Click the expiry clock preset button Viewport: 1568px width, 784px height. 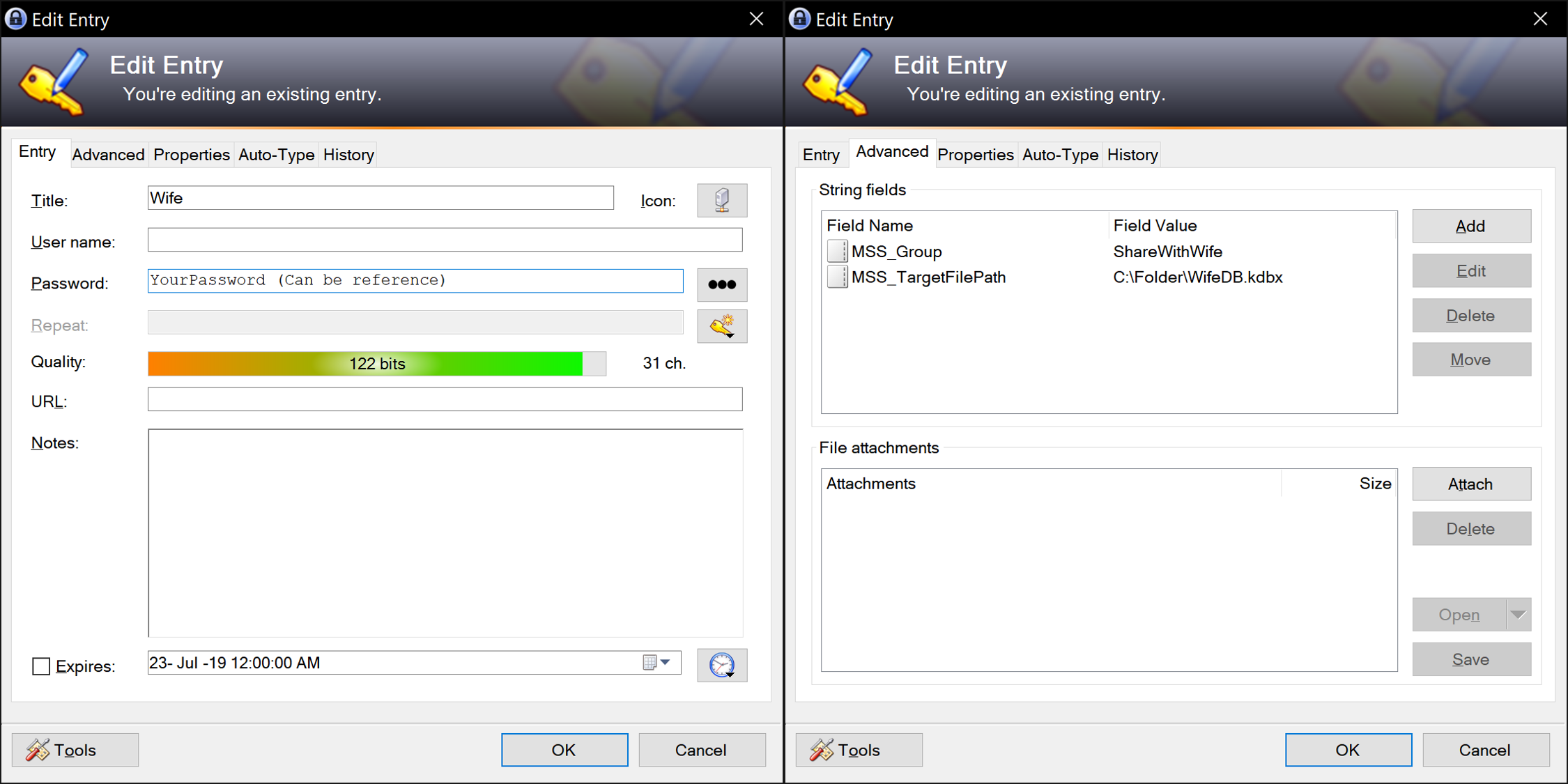pyautogui.click(x=722, y=665)
